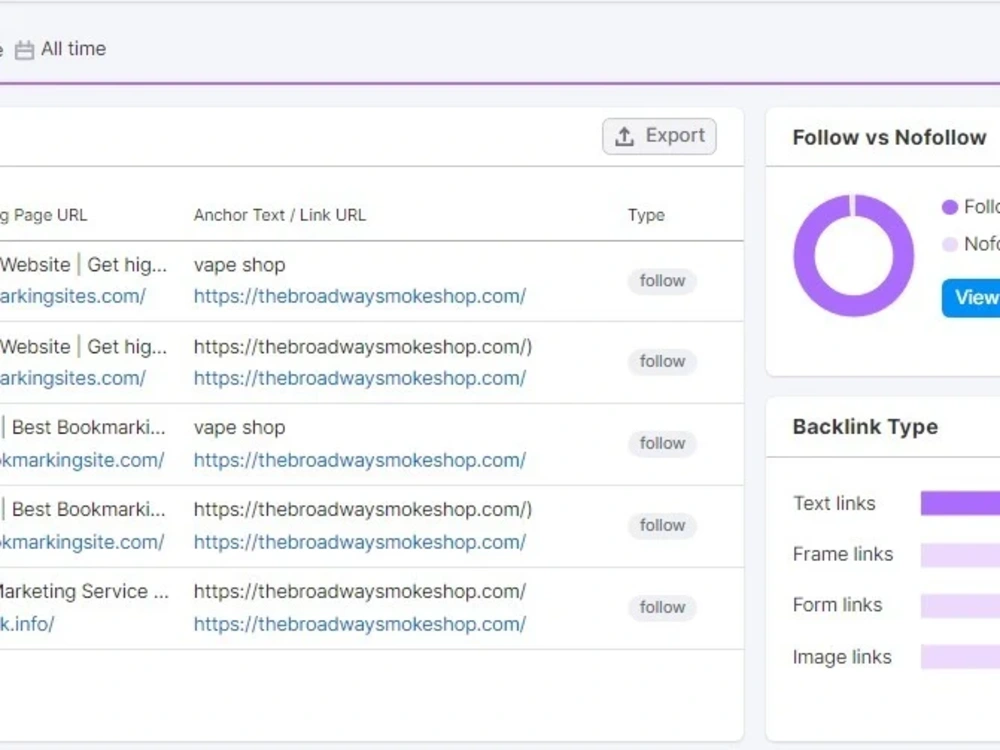This screenshot has width=1000, height=750.
Task: Click the Frame links bar
Action: pyautogui.click(x=960, y=555)
